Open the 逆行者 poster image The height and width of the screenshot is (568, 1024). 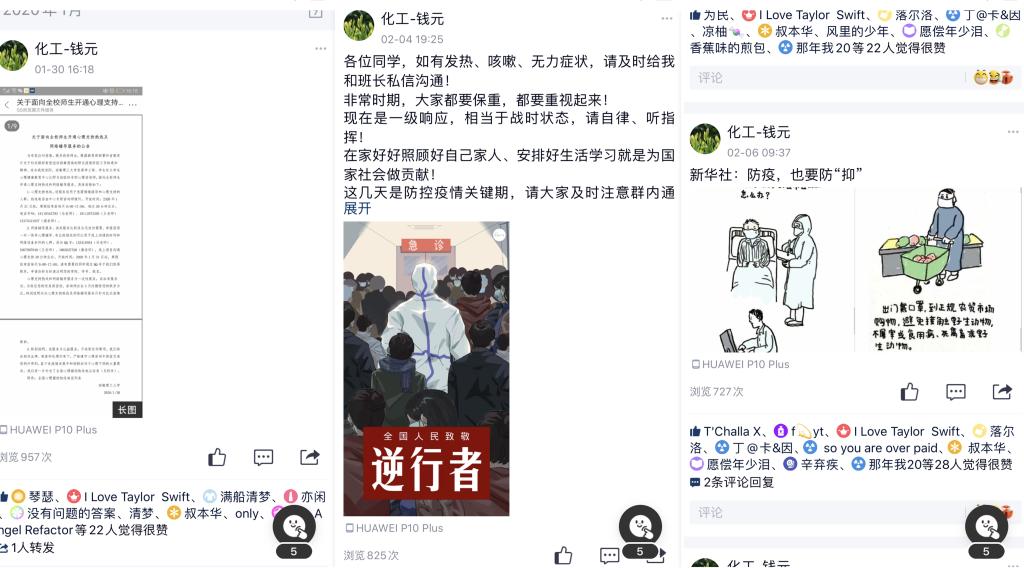click(x=426, y=369)
